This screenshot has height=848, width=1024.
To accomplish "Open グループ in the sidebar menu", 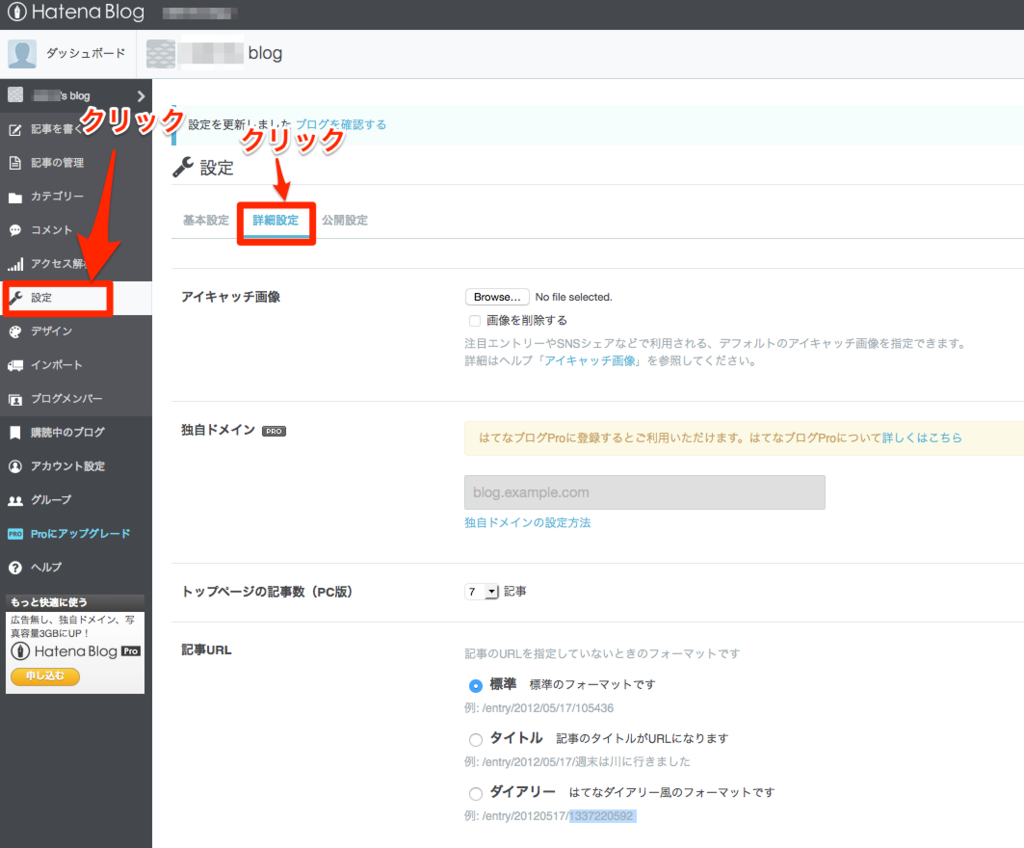I will [x=52, y=500].
